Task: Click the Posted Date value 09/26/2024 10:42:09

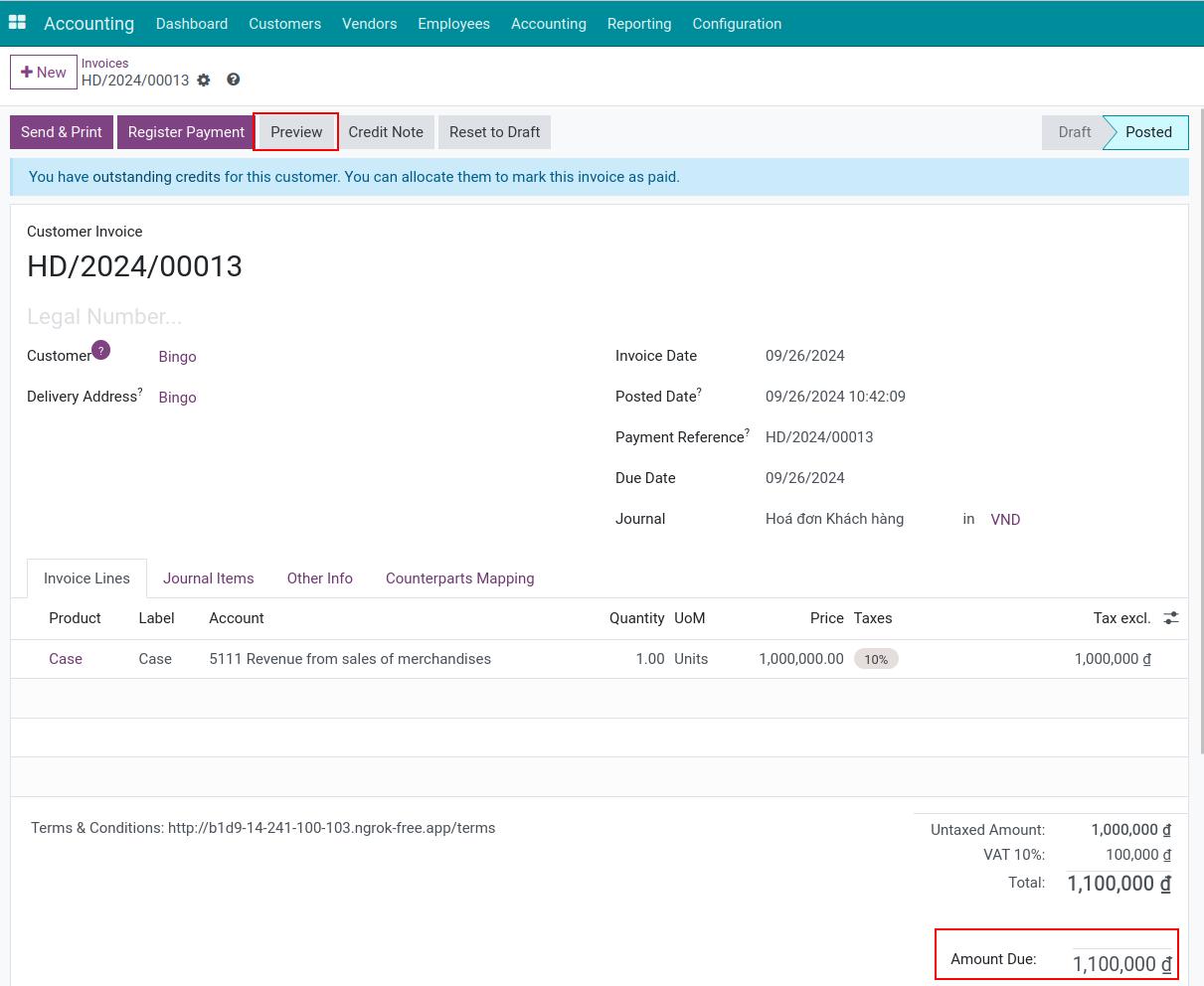Action: point(835,397)
